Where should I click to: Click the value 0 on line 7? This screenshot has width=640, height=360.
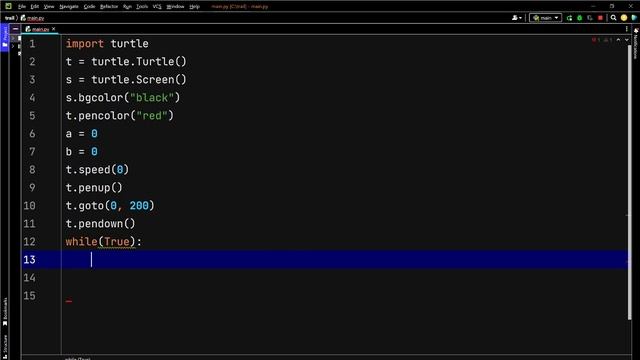coord(94,152)
